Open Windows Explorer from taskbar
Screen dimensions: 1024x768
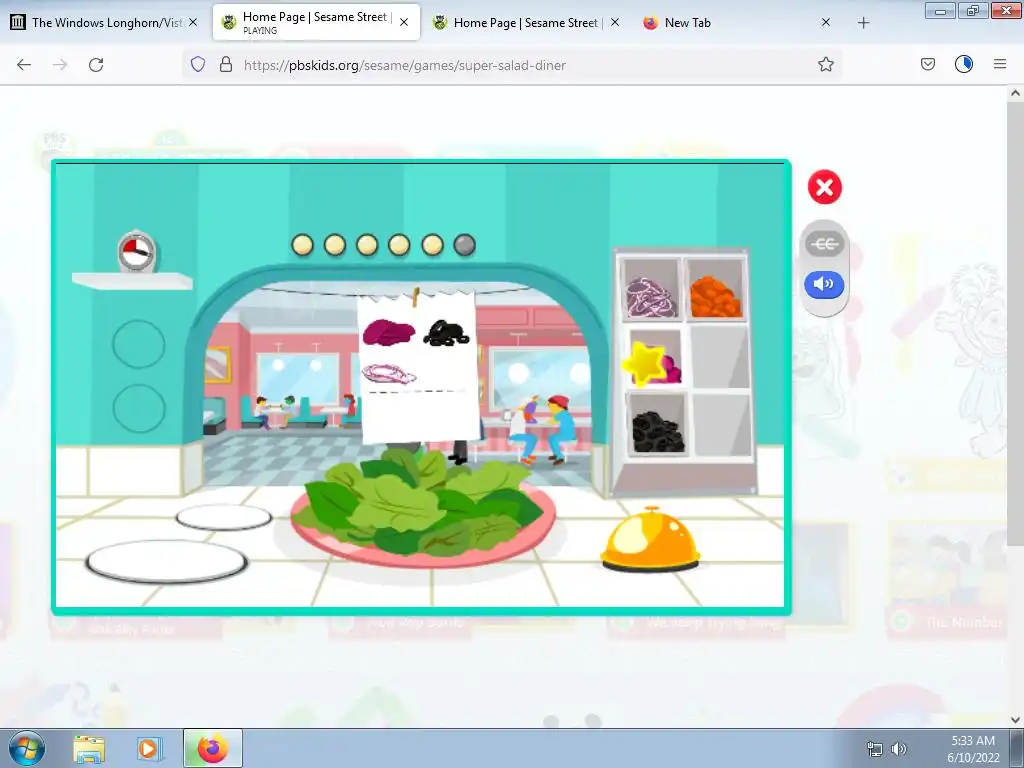click(89, 749)
